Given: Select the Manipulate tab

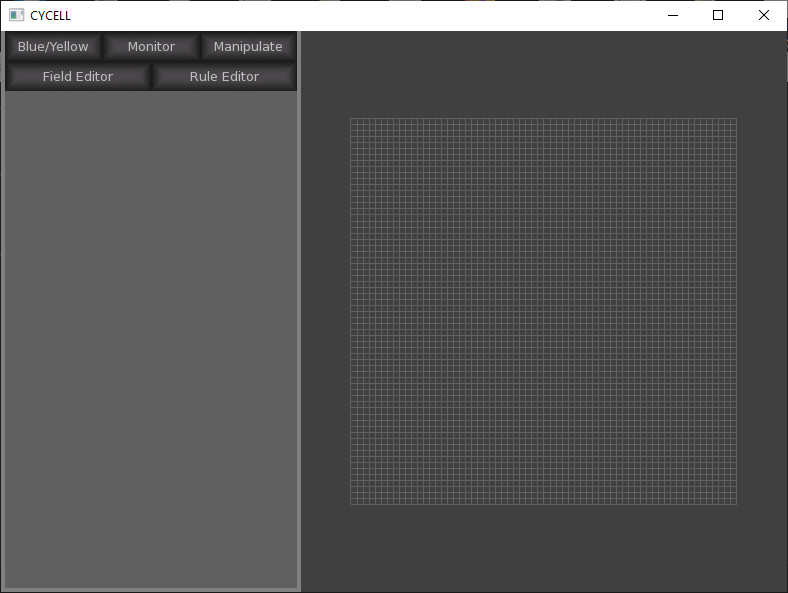Looking at the screenshot, I should coord(248,47).
